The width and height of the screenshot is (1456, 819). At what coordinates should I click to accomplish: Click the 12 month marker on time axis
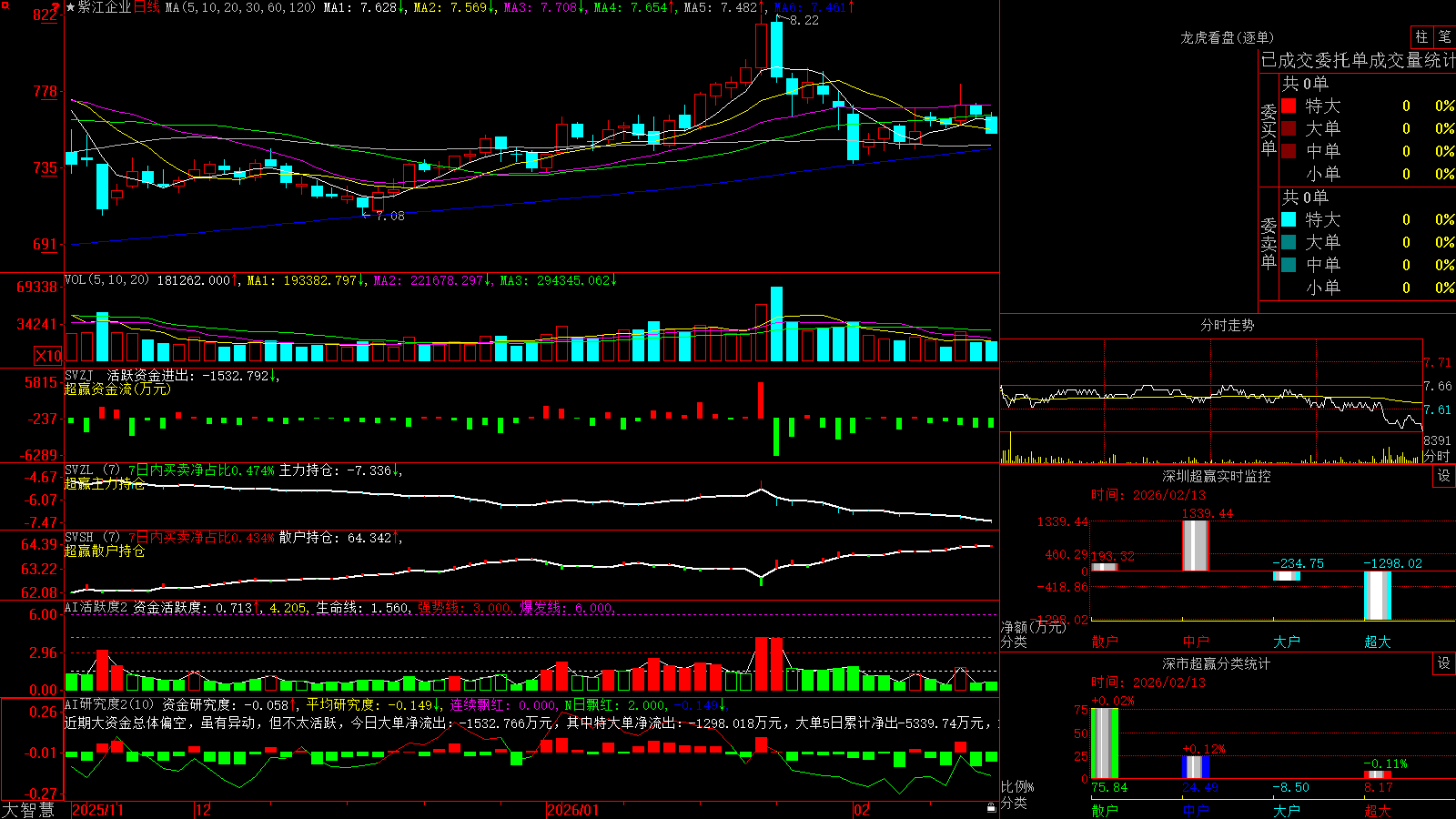pyautogui.click(x=204, y=810)
